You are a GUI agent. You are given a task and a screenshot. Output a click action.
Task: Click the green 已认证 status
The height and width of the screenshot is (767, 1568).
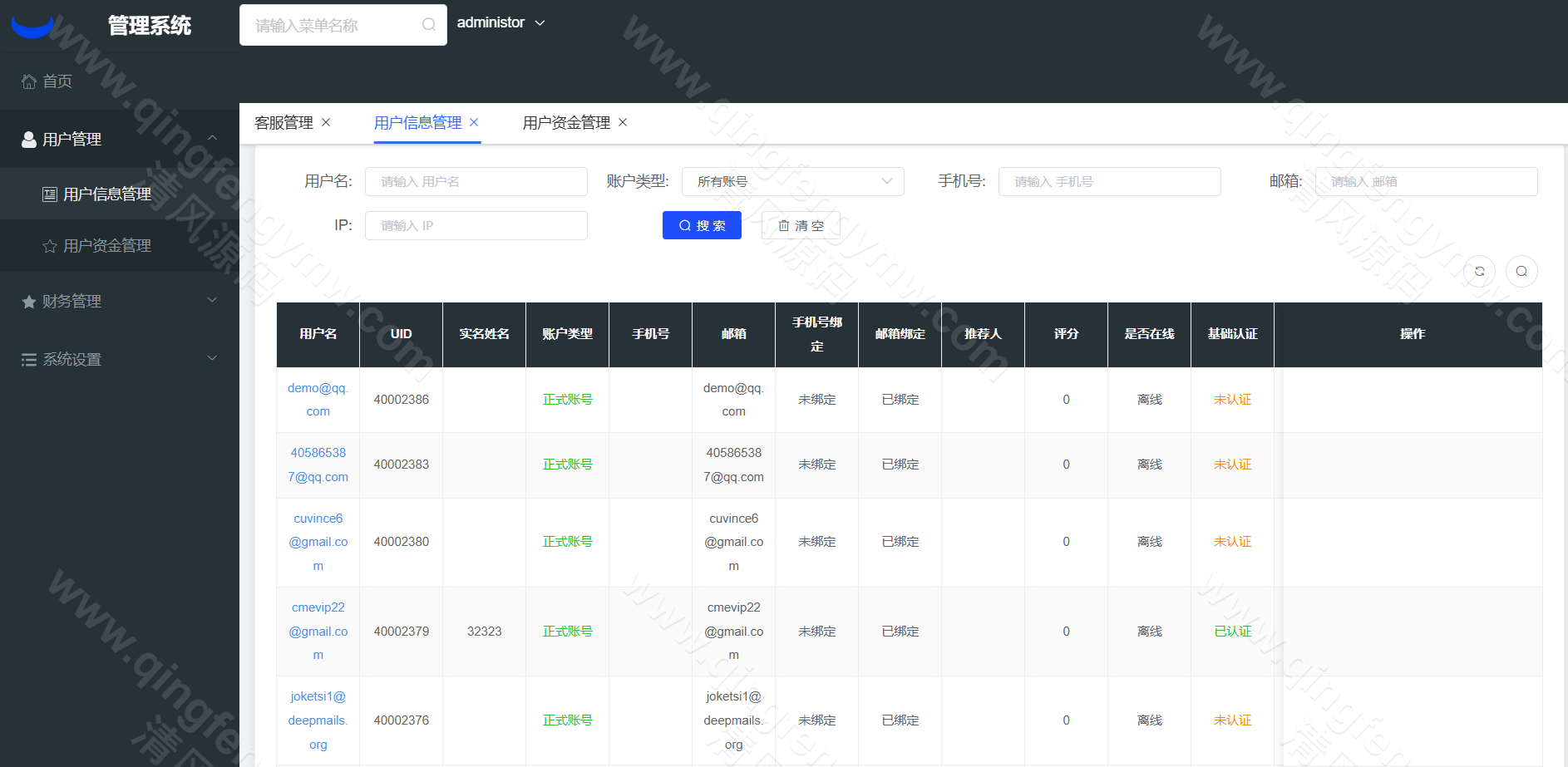(1233, 632)
